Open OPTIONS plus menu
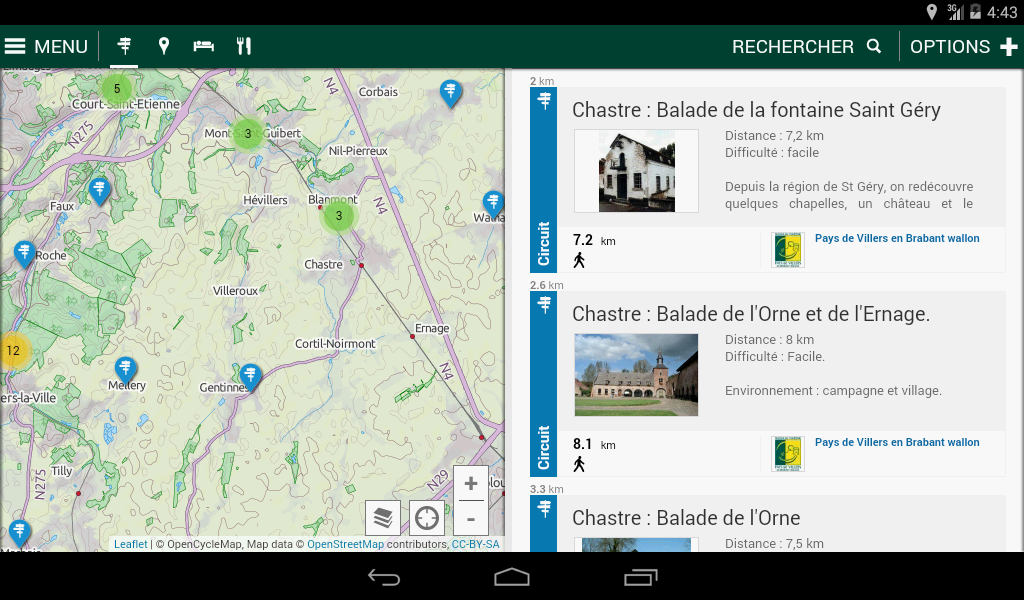This screenshot has width=1024, height=600. (x=963, y=46)
